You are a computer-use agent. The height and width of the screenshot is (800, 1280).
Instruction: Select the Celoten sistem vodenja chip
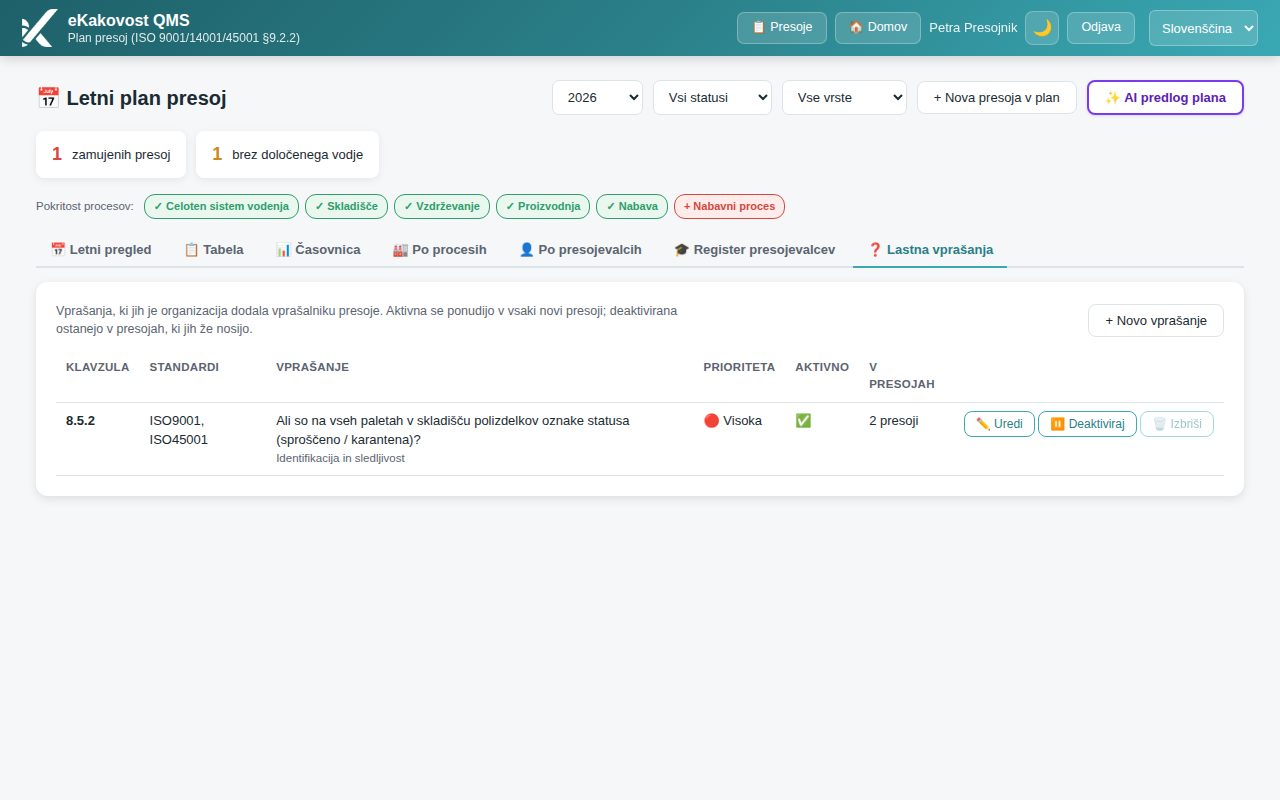click(221, 206)
